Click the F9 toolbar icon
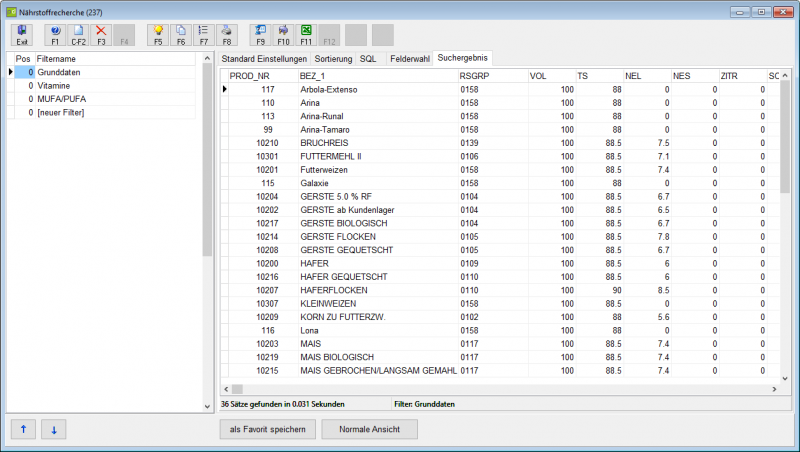 (261, 35)
